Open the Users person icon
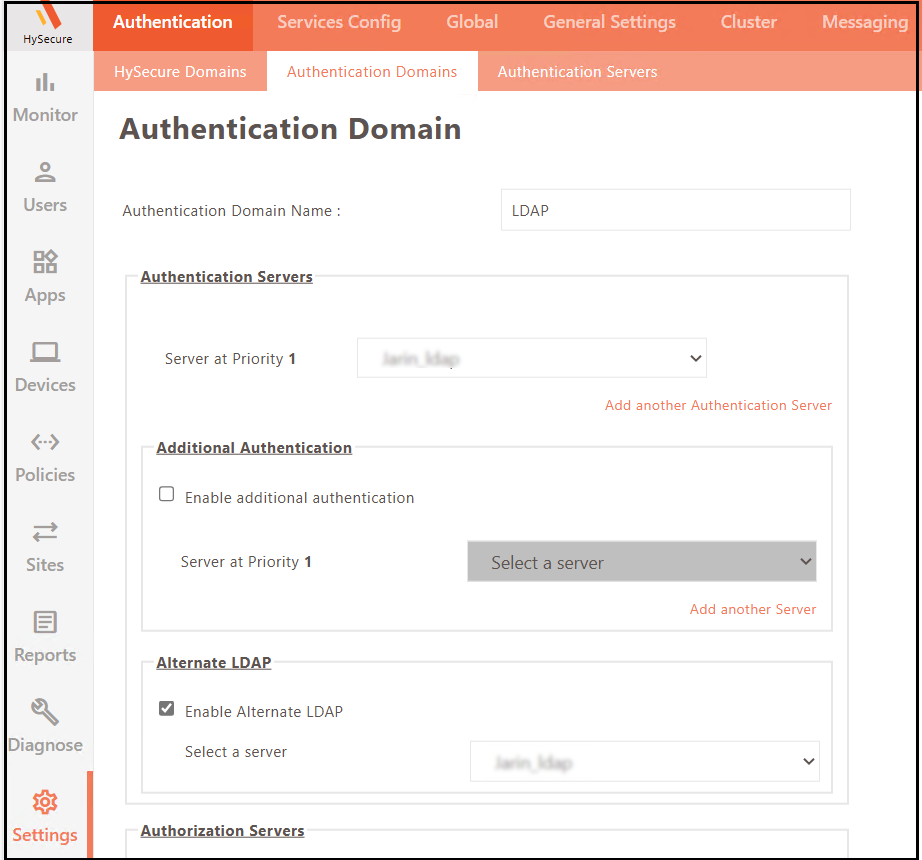922x860 pixels. click(x=45, y=172)
